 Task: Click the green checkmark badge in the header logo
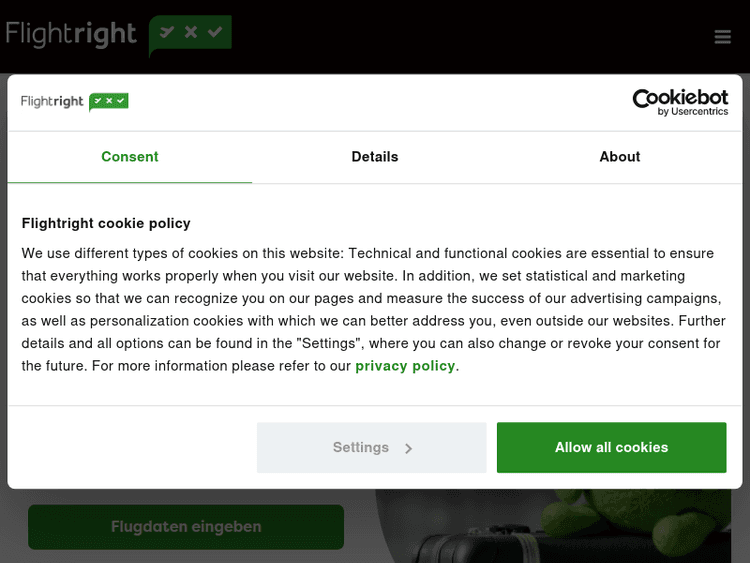(x=191, y=33)
